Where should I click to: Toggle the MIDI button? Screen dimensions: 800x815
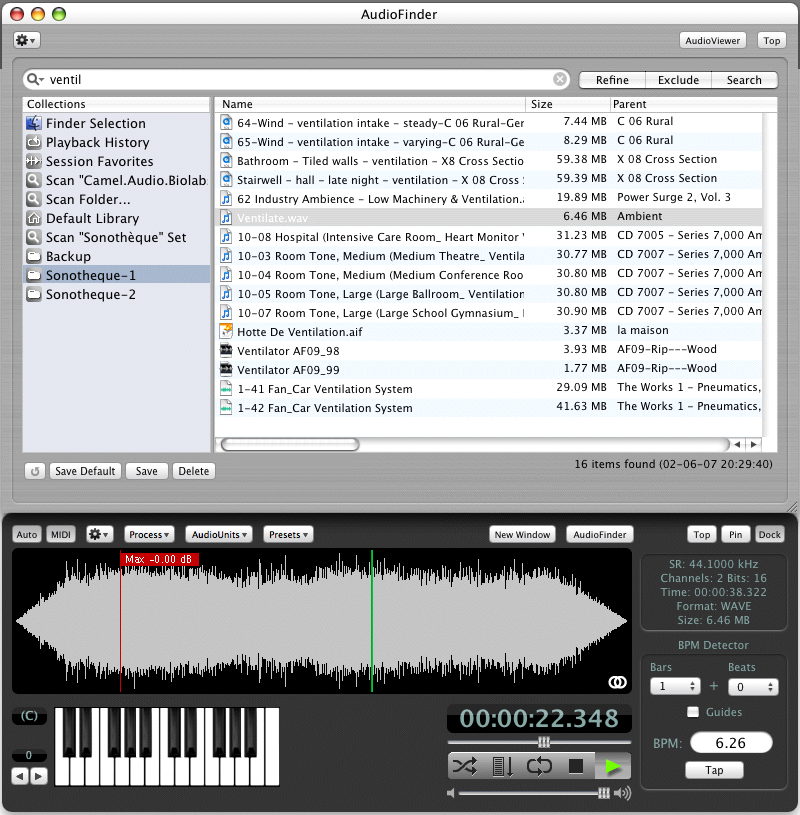coord(61,535)
